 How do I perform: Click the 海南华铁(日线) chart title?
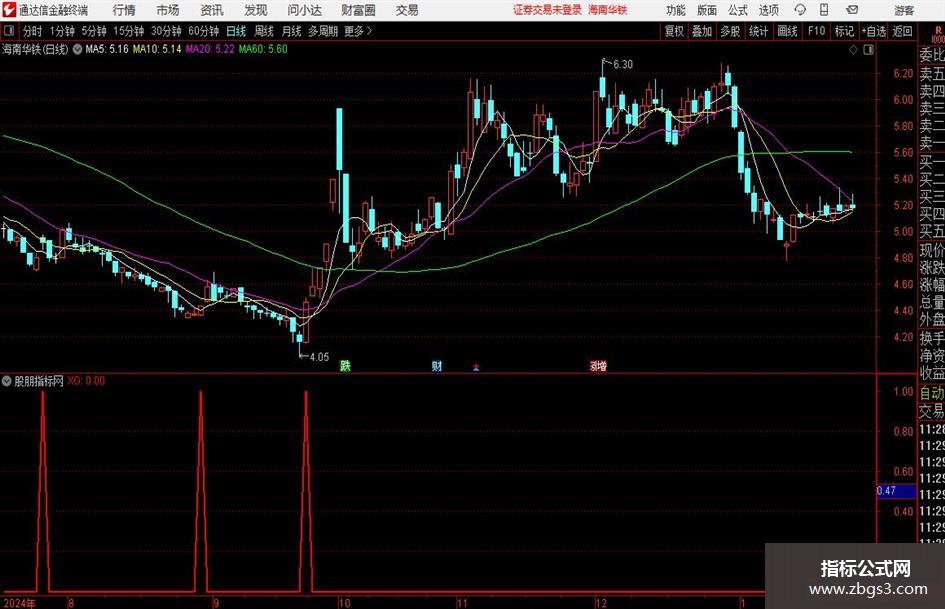(x=35, y=49)
